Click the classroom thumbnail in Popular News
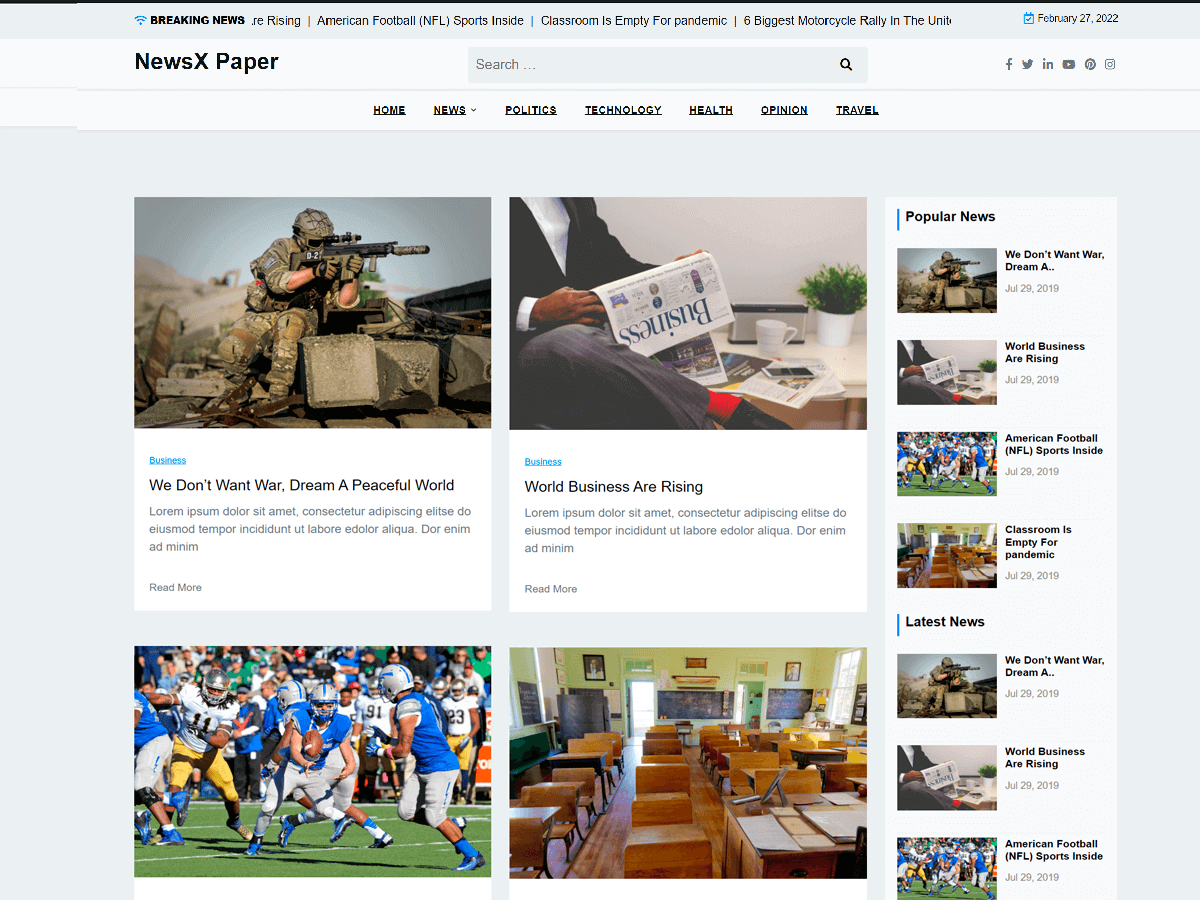The height and width of the screenshot is (900, 1200). [x=946, y=555]
